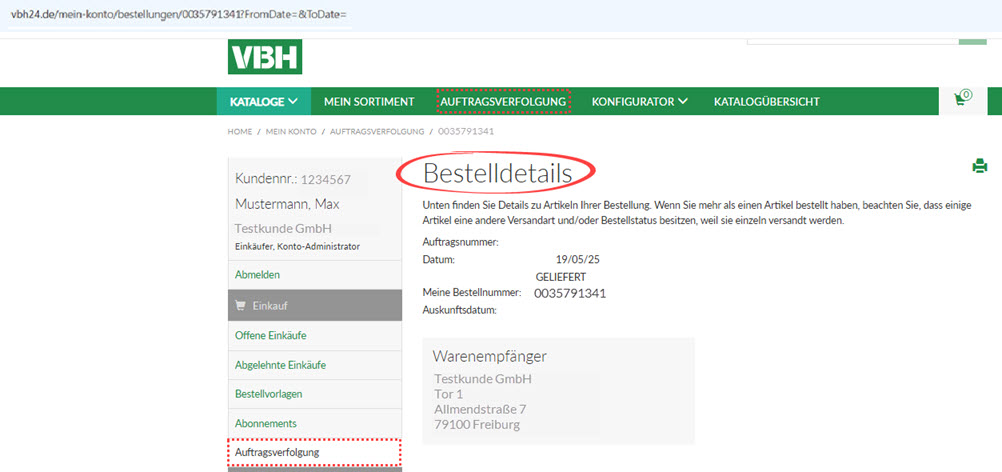Image resolution: width=1002 pixels, height=472 pixels.
Task: Click breadcrumb order number 0035791341
Action: click(466, 132)
